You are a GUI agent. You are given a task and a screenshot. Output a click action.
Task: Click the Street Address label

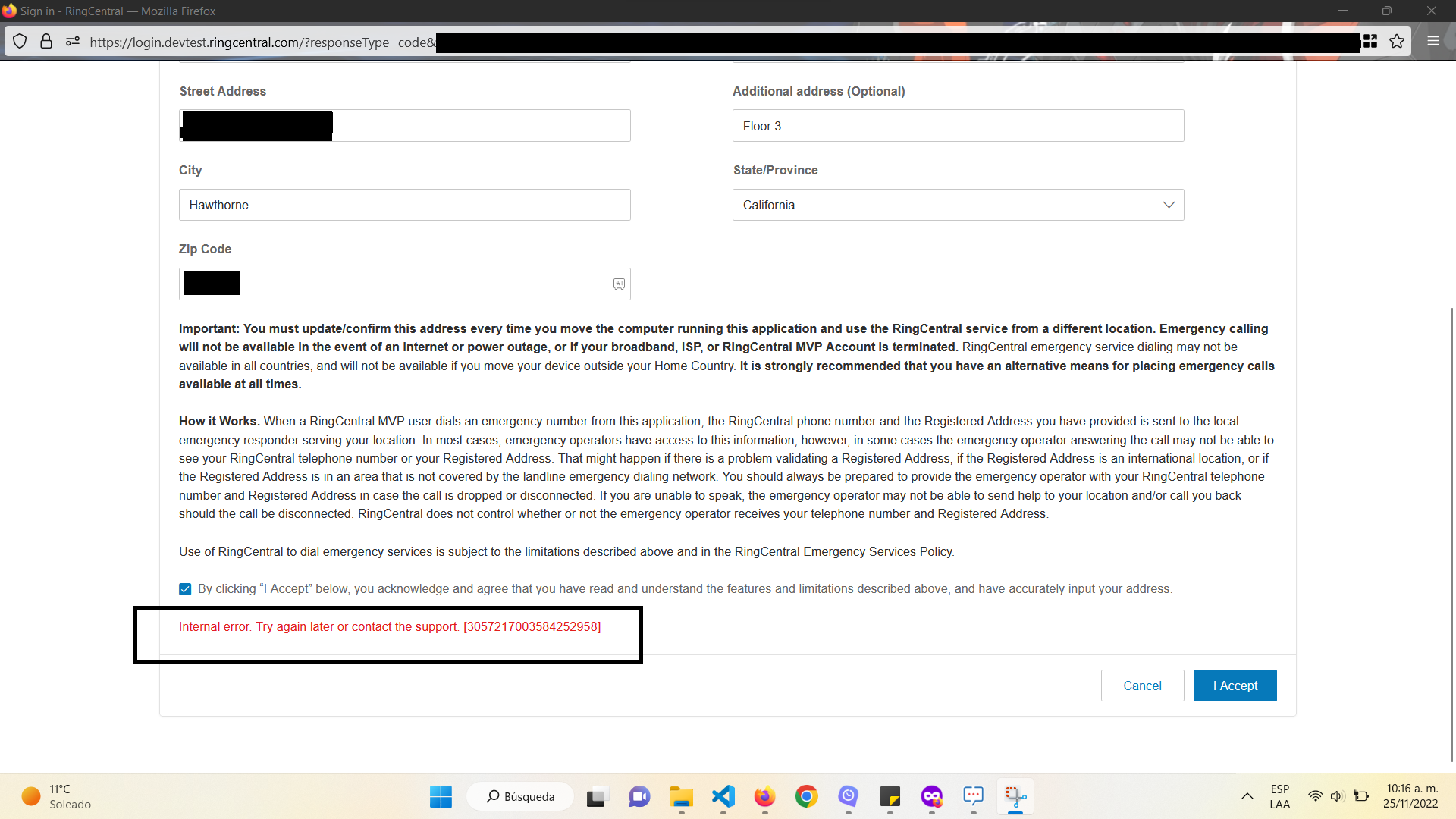222,91
